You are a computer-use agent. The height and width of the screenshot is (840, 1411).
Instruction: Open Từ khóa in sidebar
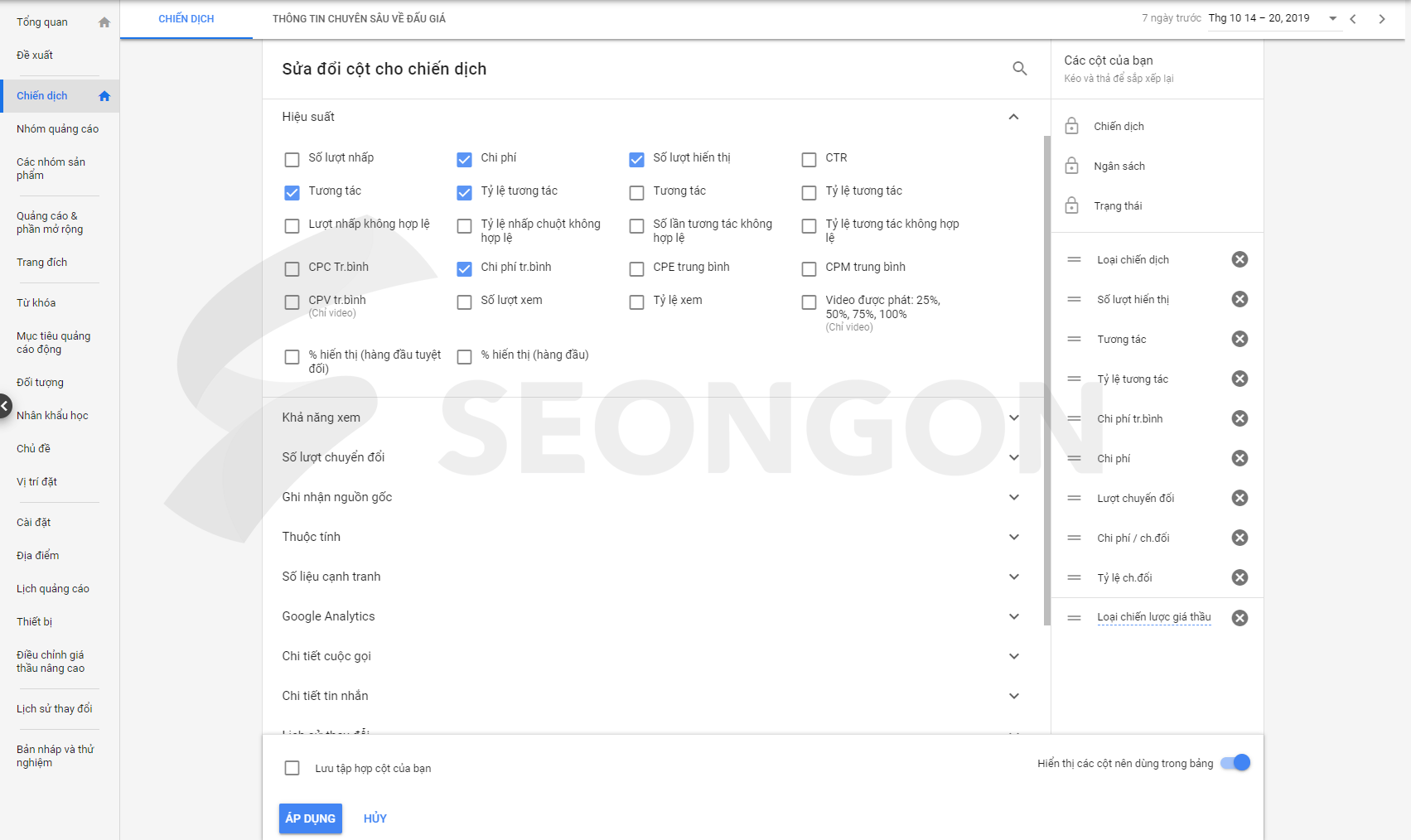(x=36, y=303)
